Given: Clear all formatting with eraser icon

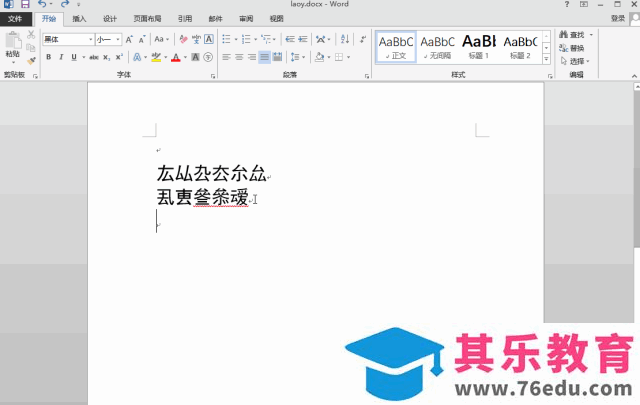Looking at the screenshot, I should point(183,40).
